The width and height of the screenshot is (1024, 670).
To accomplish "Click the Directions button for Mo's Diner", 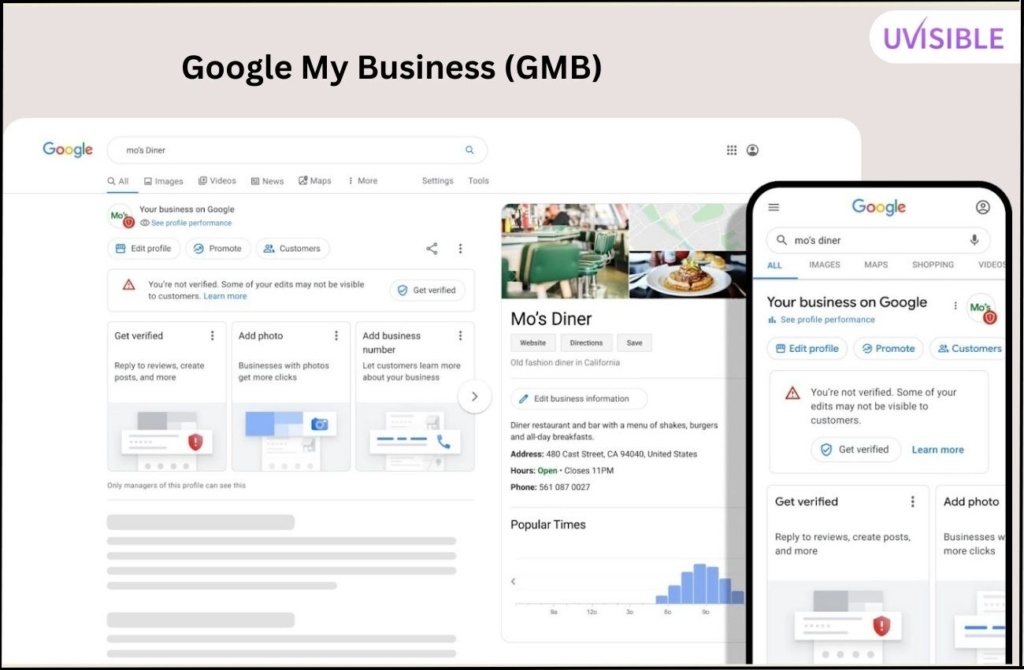I will pyautogui.click(x=586, y=343).
